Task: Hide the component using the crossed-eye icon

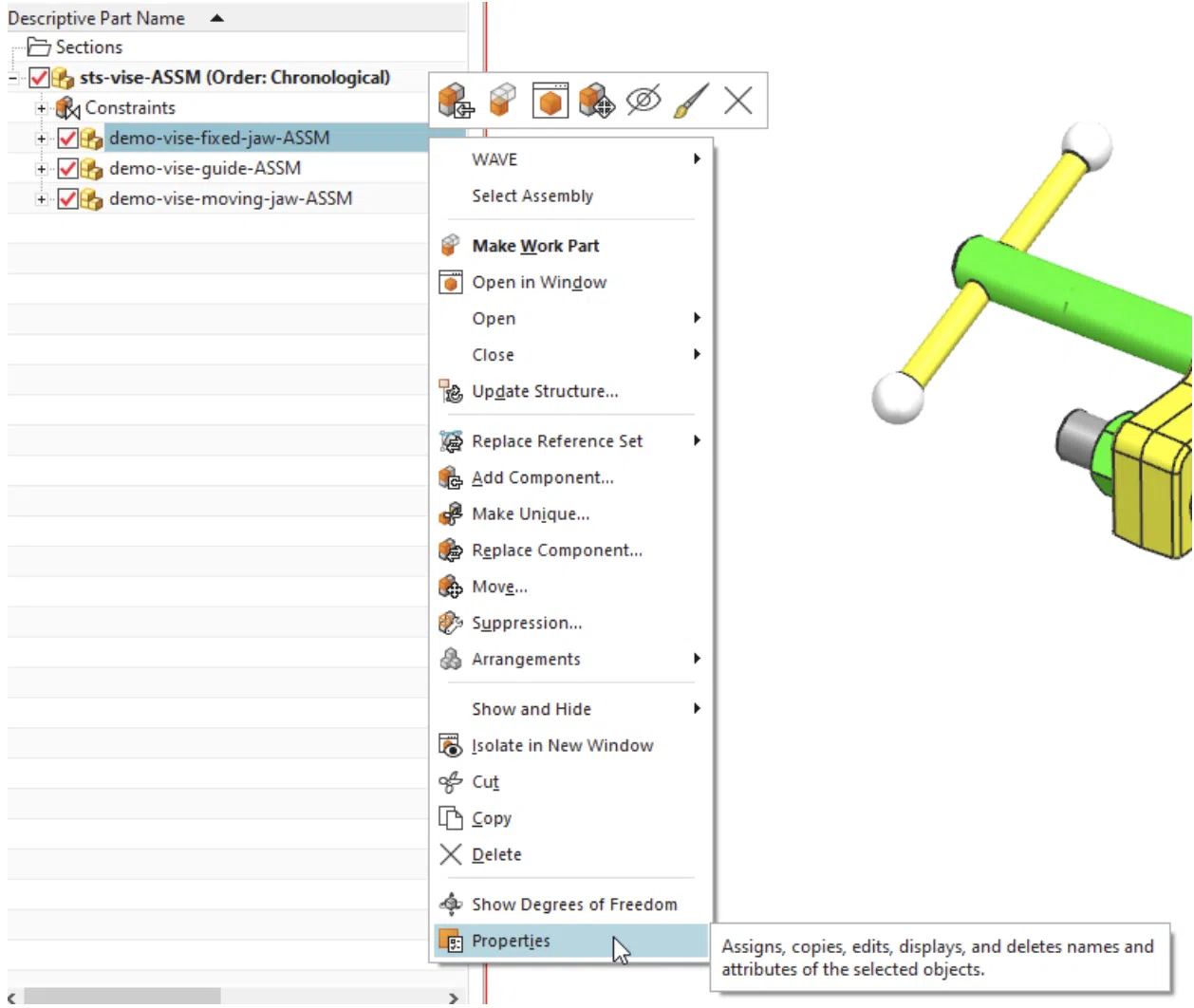Action: 644,100
